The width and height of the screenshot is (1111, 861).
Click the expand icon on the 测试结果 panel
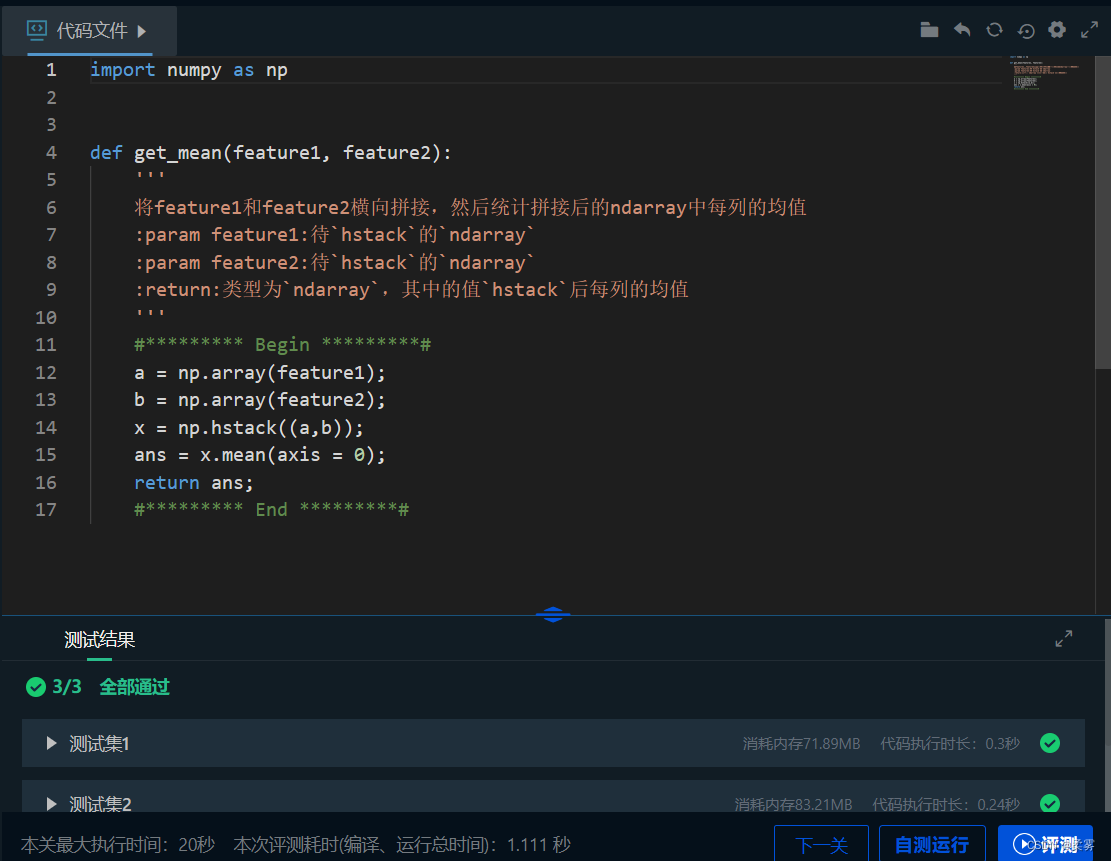[1063, 638]
